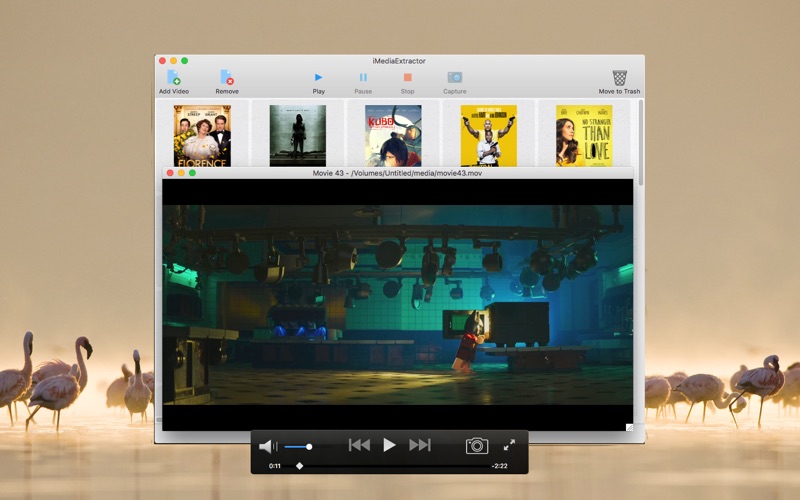Skip to the next track in player

point(420,445)
